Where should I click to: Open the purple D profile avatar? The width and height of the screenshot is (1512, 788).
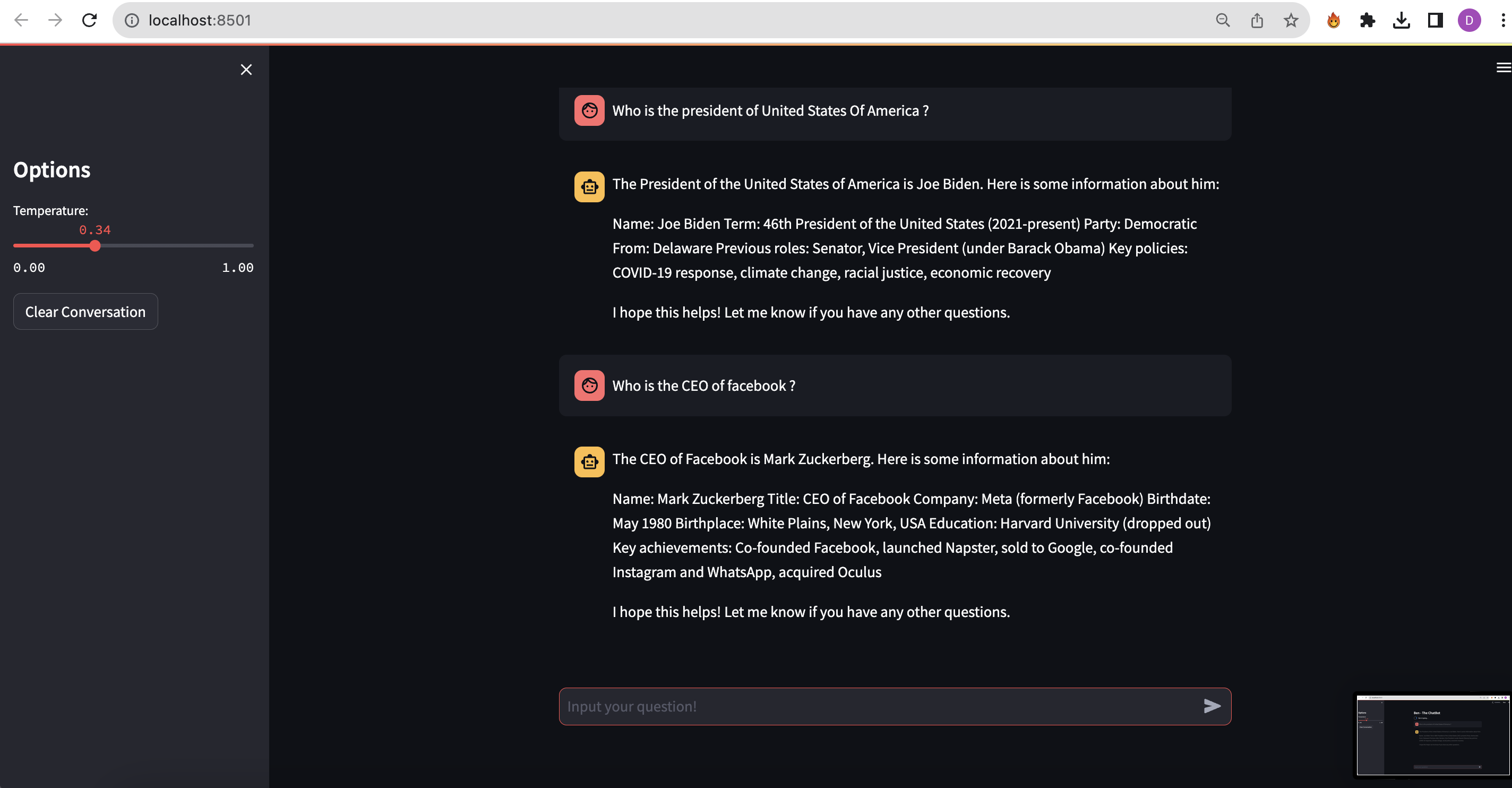tap(1469, 21)
